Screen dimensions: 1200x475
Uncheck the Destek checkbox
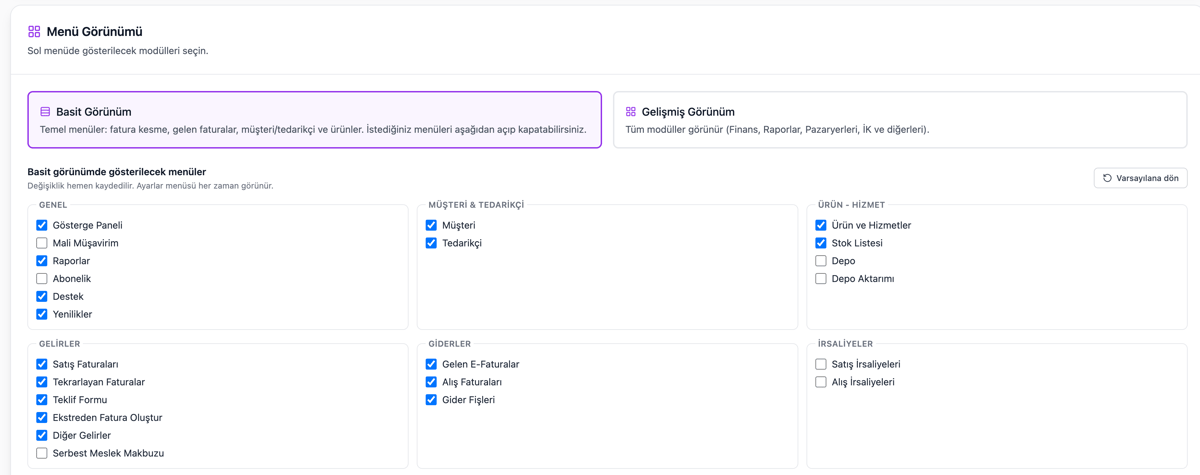click(42, 296)
